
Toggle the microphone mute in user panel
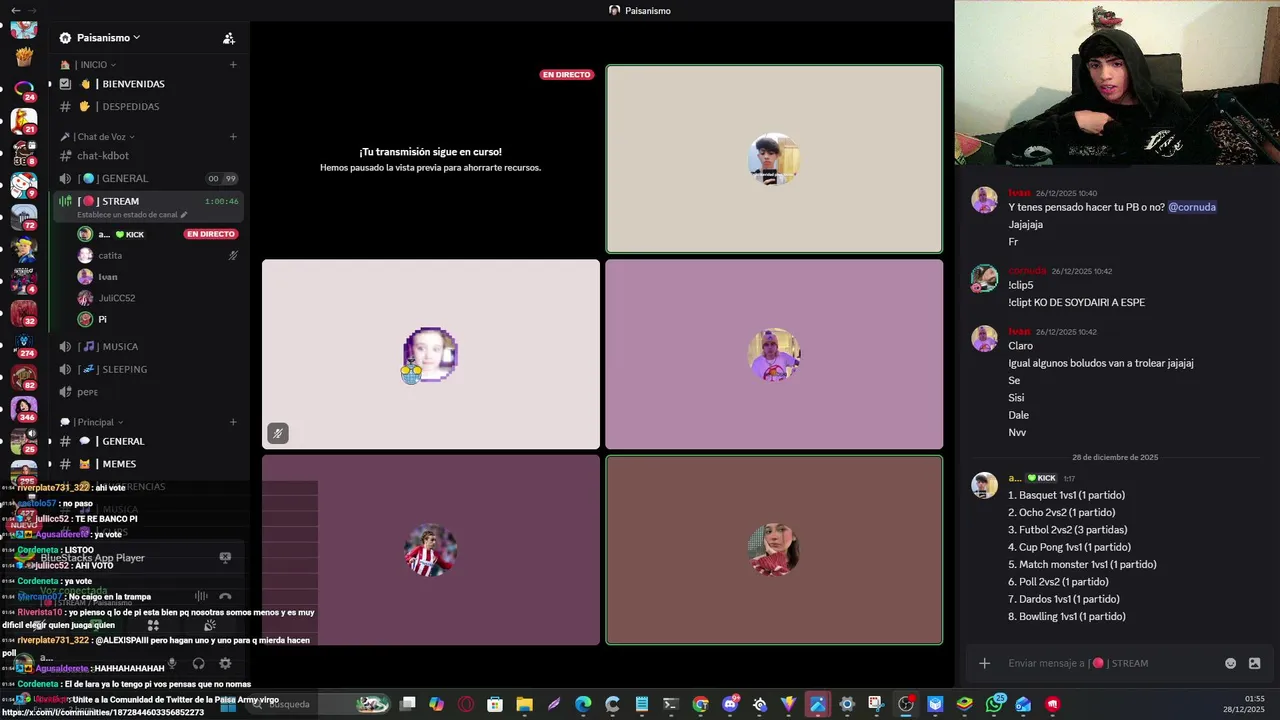click(x=172, y=663)
